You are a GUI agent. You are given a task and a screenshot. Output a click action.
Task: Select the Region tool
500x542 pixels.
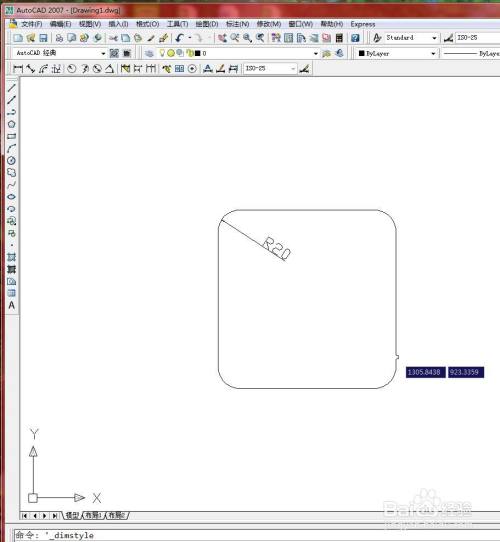click(x=11, y=281)
